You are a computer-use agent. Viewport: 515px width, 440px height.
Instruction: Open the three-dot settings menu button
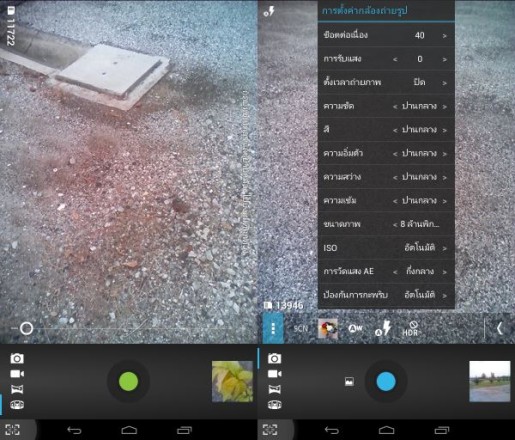click(273, 328)
